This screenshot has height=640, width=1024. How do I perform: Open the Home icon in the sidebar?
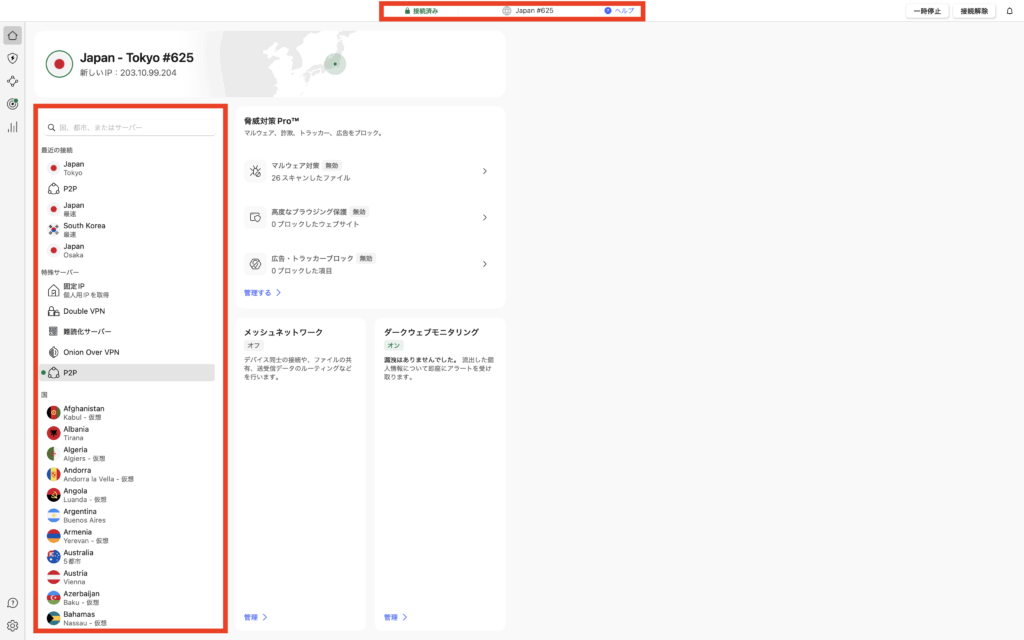(x=12, y=35)
